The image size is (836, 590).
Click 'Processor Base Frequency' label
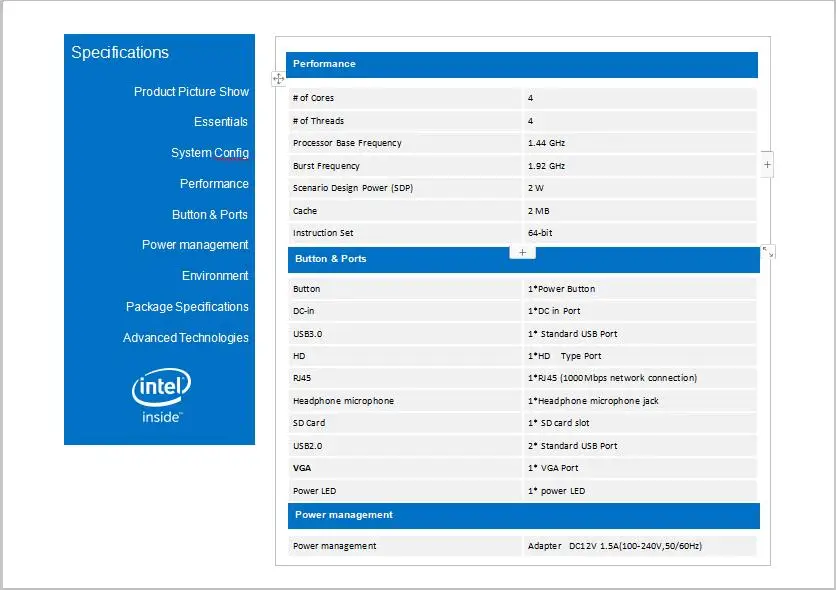[347, 143]
